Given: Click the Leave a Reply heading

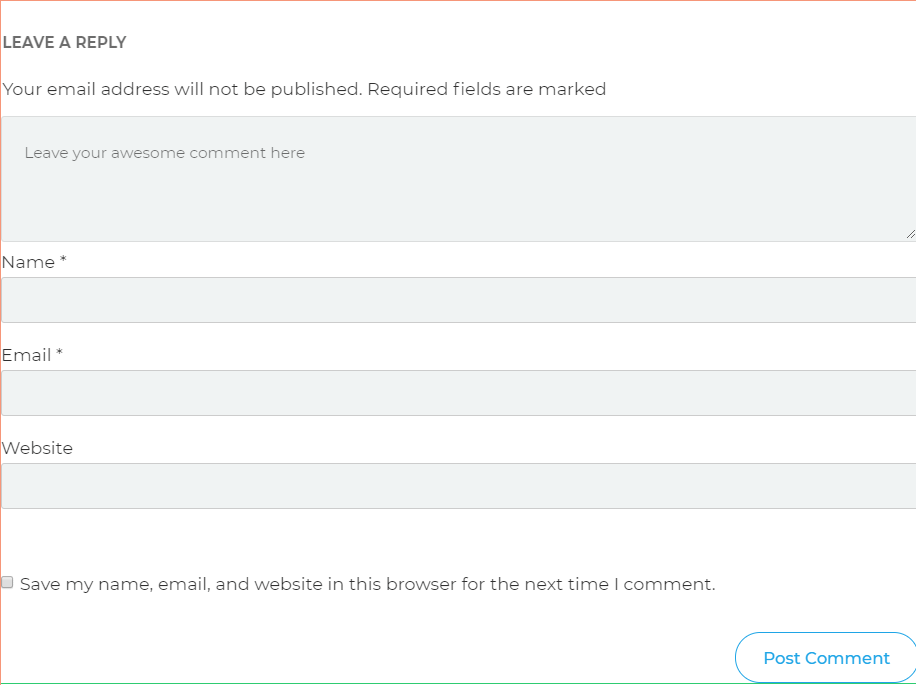Looking at the screenshot, I should point(64,42).
